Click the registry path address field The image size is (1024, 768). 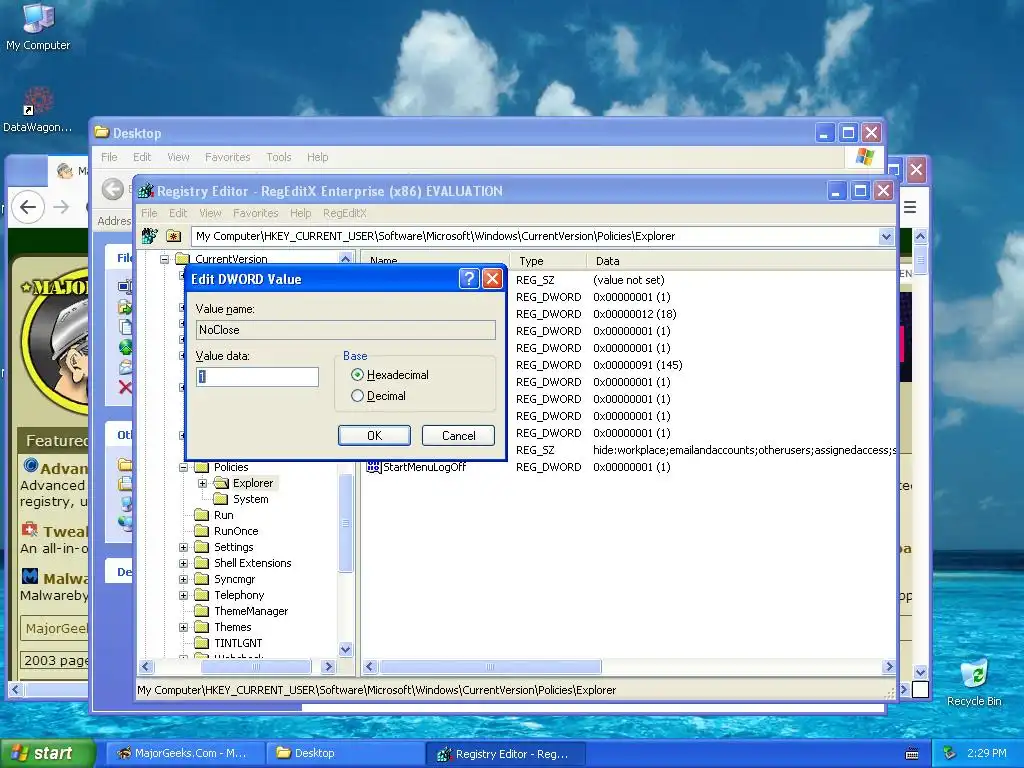(536, 236)
